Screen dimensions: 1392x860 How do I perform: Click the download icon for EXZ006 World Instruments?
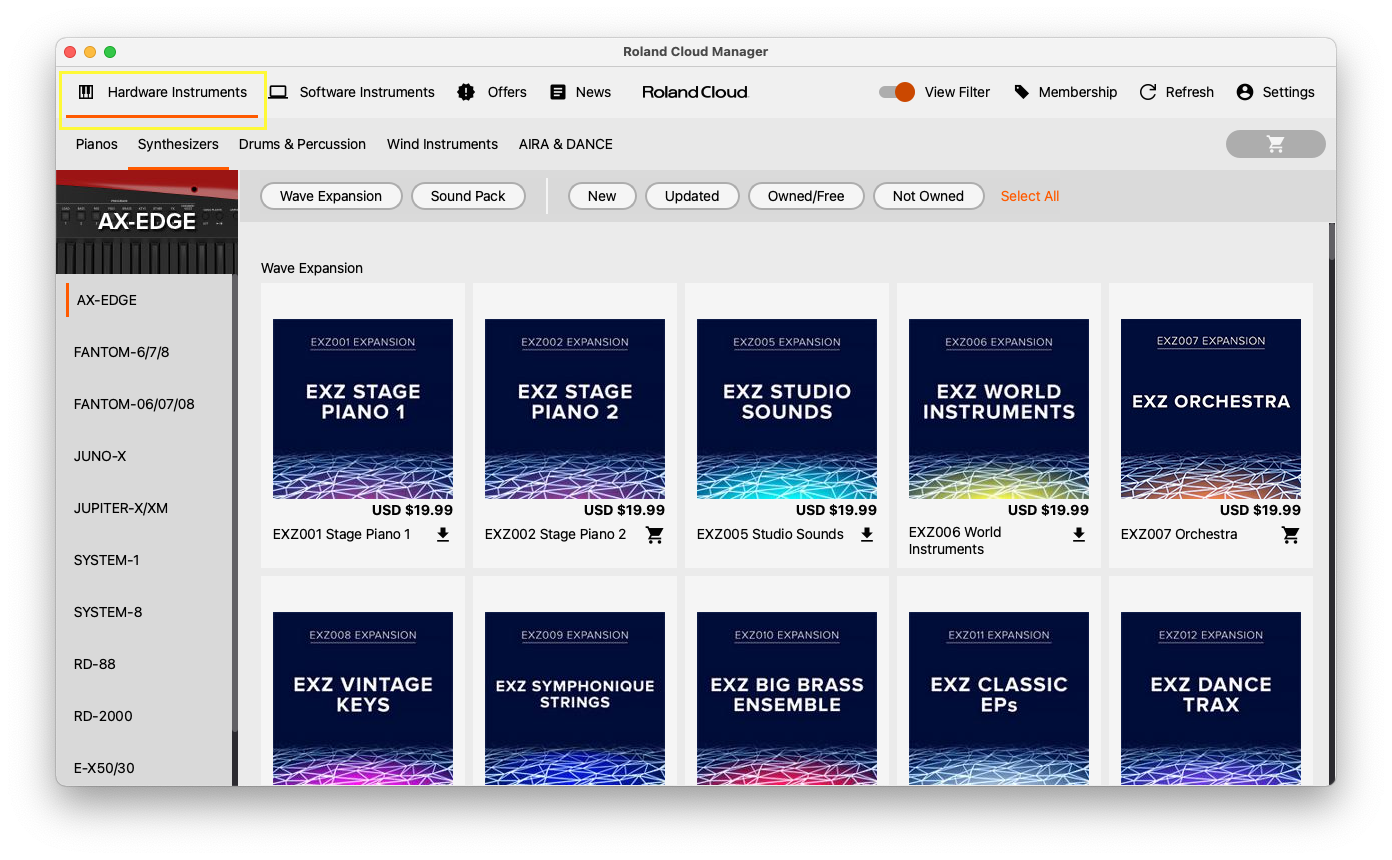(1079, 535)
